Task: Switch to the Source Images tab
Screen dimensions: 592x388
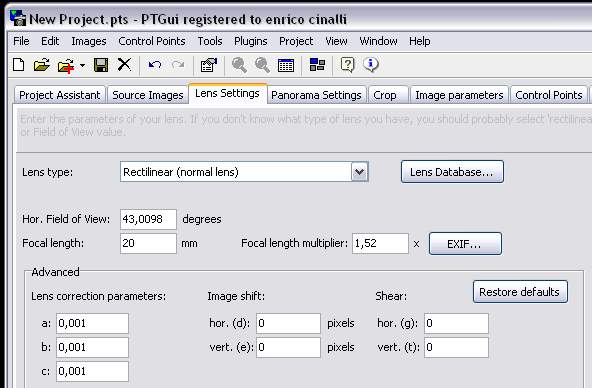Action: 148,95
